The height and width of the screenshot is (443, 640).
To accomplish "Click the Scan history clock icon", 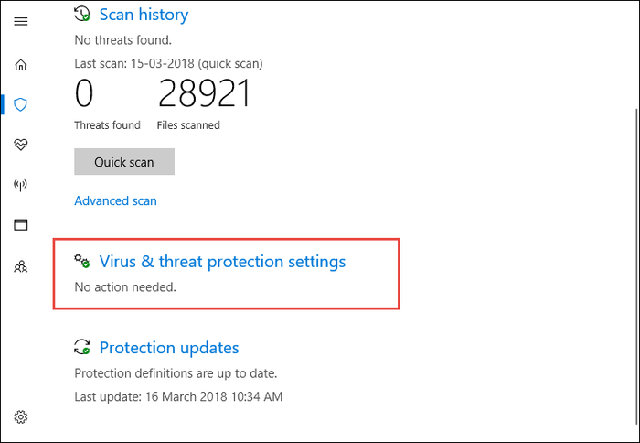I will (x=83, y=15).
